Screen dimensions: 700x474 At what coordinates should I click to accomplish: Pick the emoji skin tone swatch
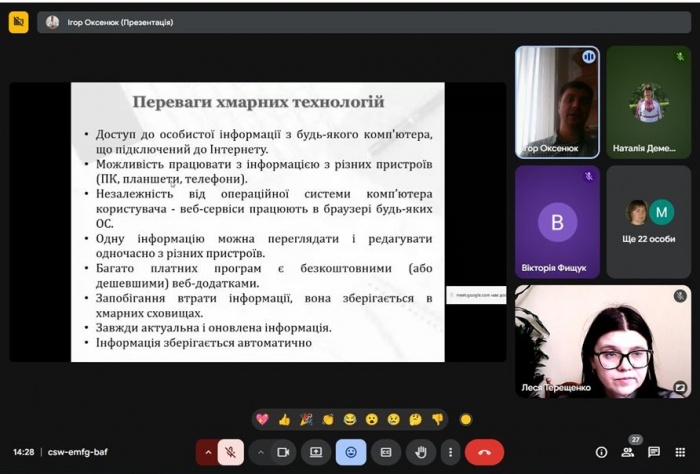(465, 419)
